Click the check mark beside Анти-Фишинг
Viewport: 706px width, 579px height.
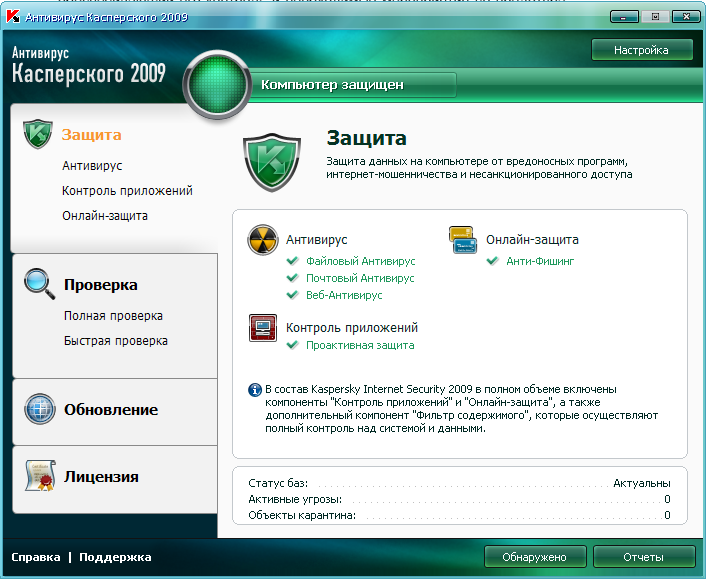(x=493, y=261)
